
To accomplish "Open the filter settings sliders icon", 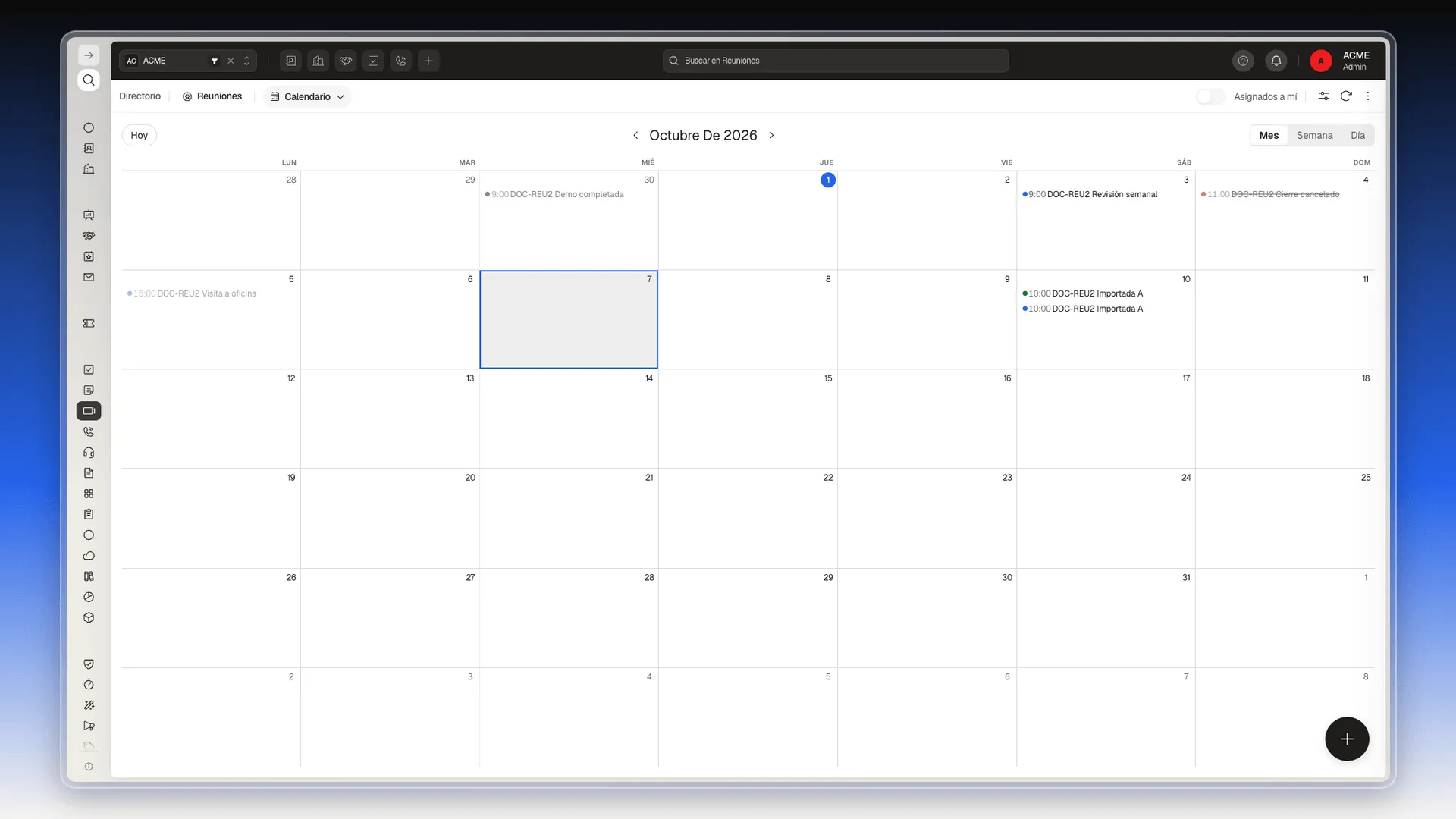I will (x=1323, y=96).
